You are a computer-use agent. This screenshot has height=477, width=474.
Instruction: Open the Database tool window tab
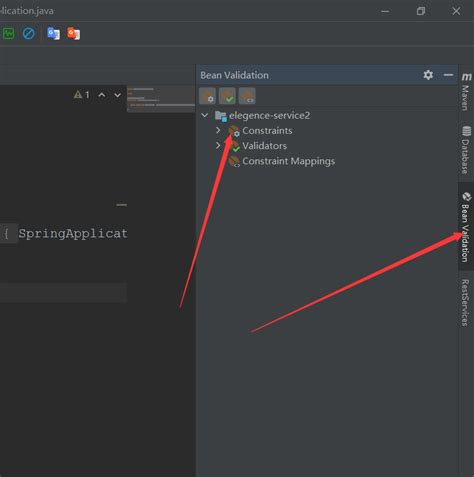(x=466, y=150)
